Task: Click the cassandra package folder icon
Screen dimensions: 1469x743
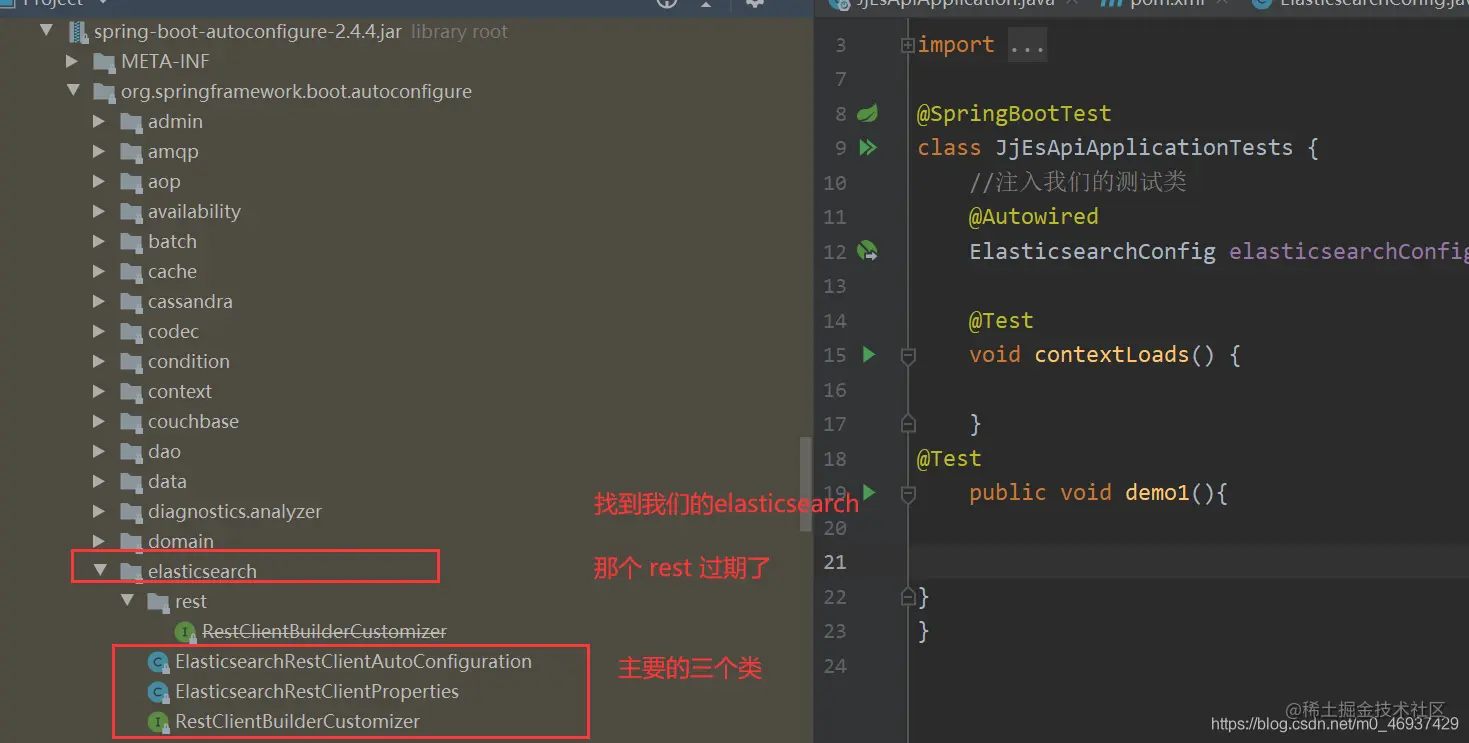Action: (x=131, y=302)
